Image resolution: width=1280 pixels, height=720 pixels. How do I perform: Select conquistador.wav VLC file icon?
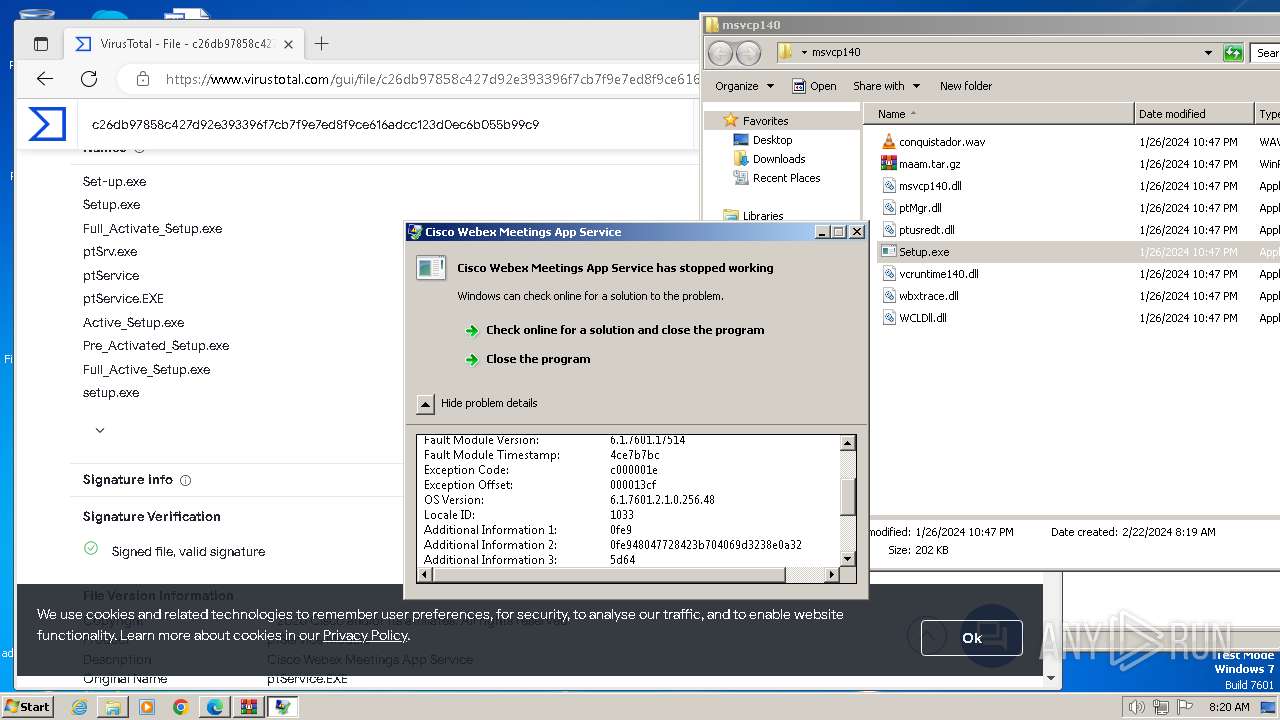(x=888, y=141)
